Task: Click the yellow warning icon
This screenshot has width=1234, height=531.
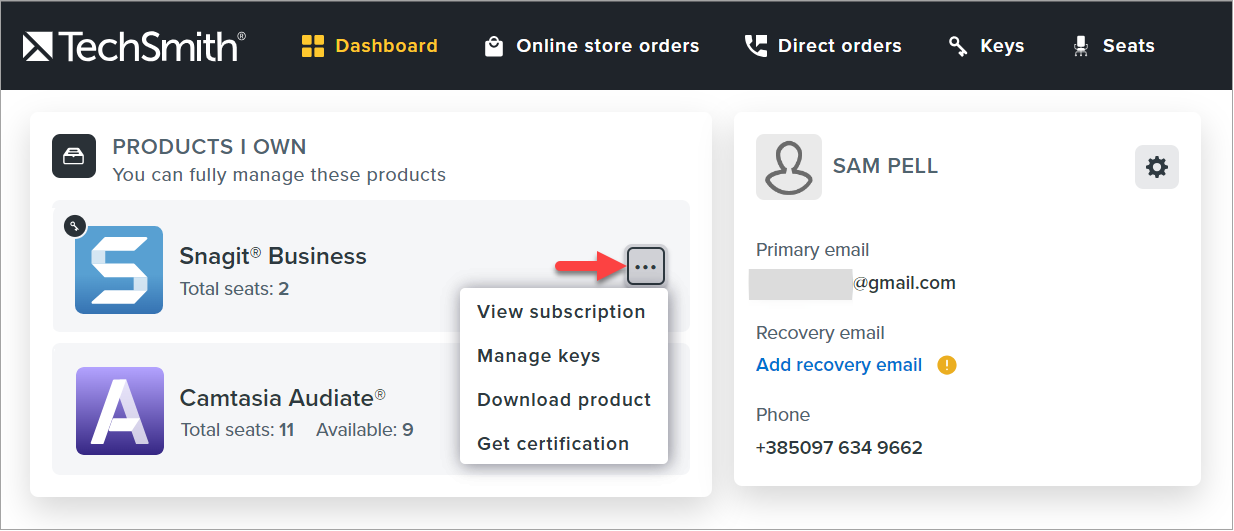Action: 947,365
